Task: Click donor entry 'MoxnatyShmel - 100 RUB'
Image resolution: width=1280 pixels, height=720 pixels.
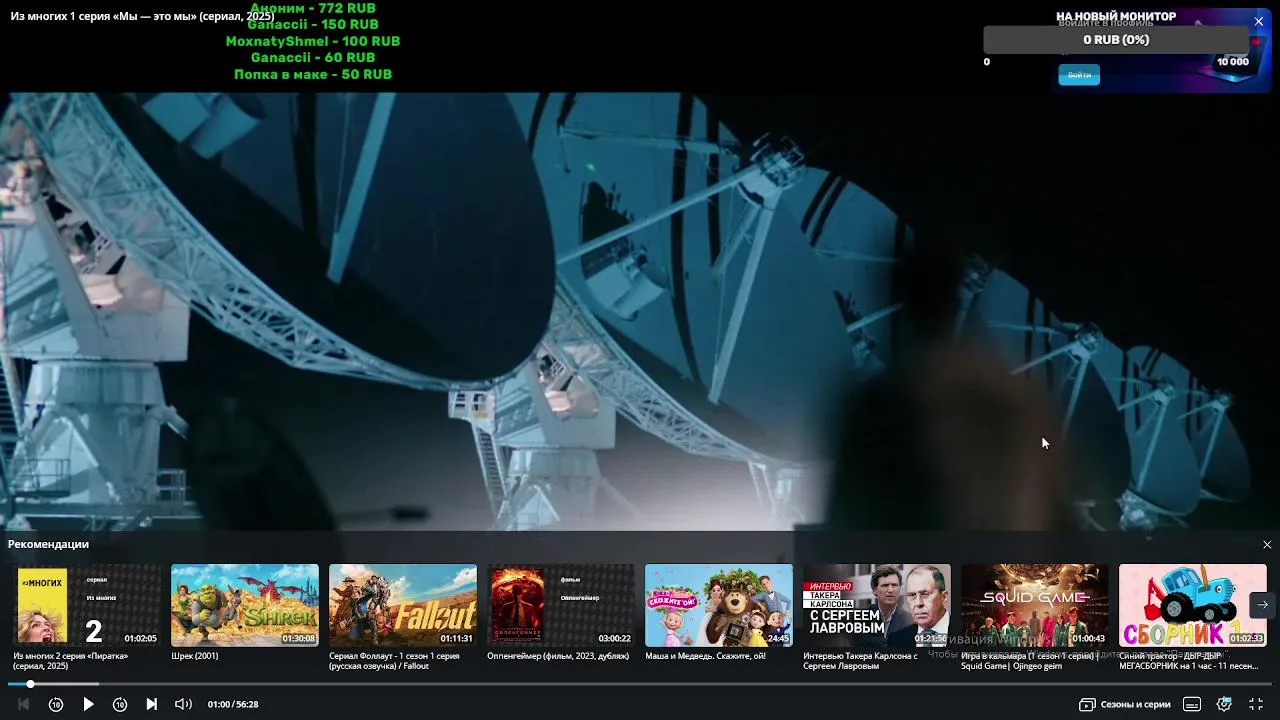Action: (x=313, y=41)
